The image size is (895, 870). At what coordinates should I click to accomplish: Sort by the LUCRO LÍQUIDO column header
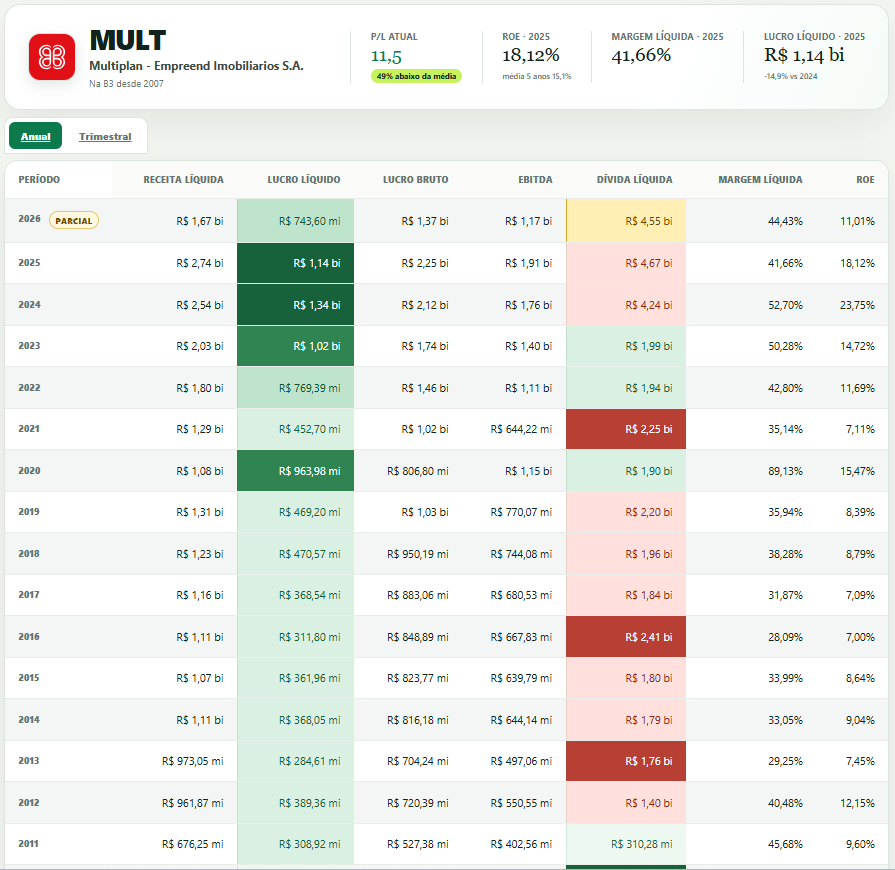click(x=304, y=179)
